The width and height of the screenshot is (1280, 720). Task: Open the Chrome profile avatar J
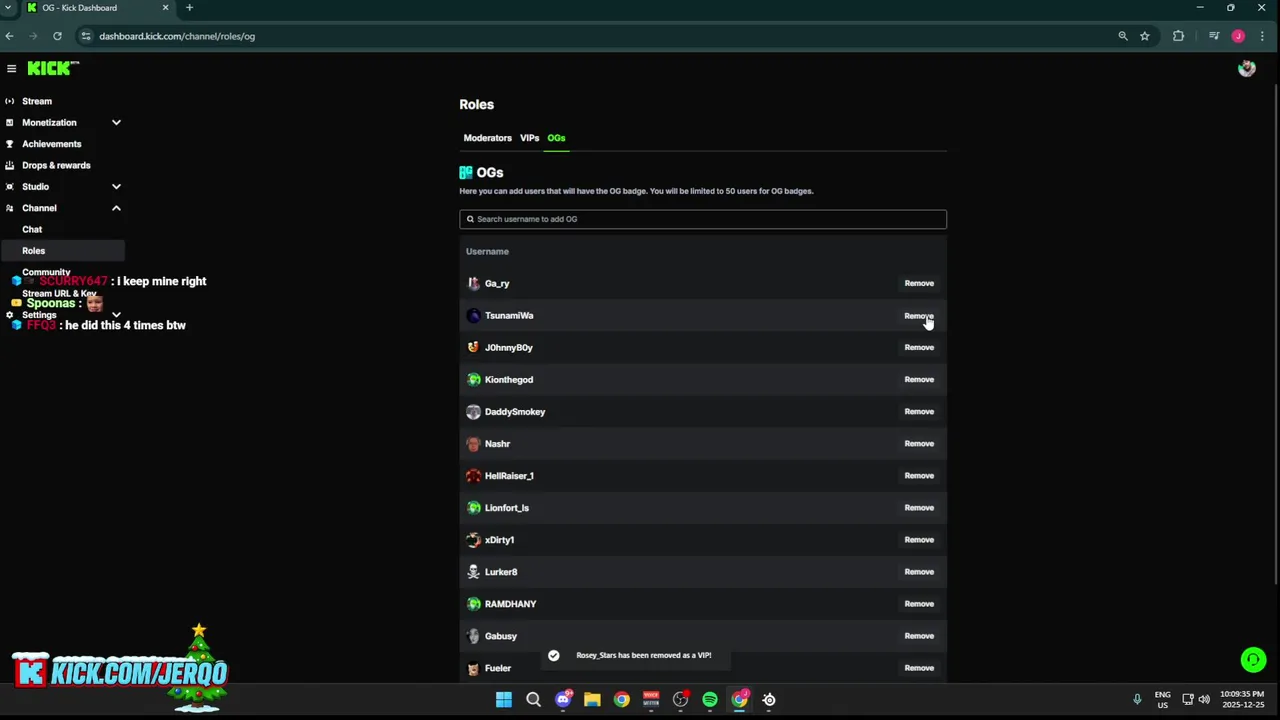[x=1238, y=36]
